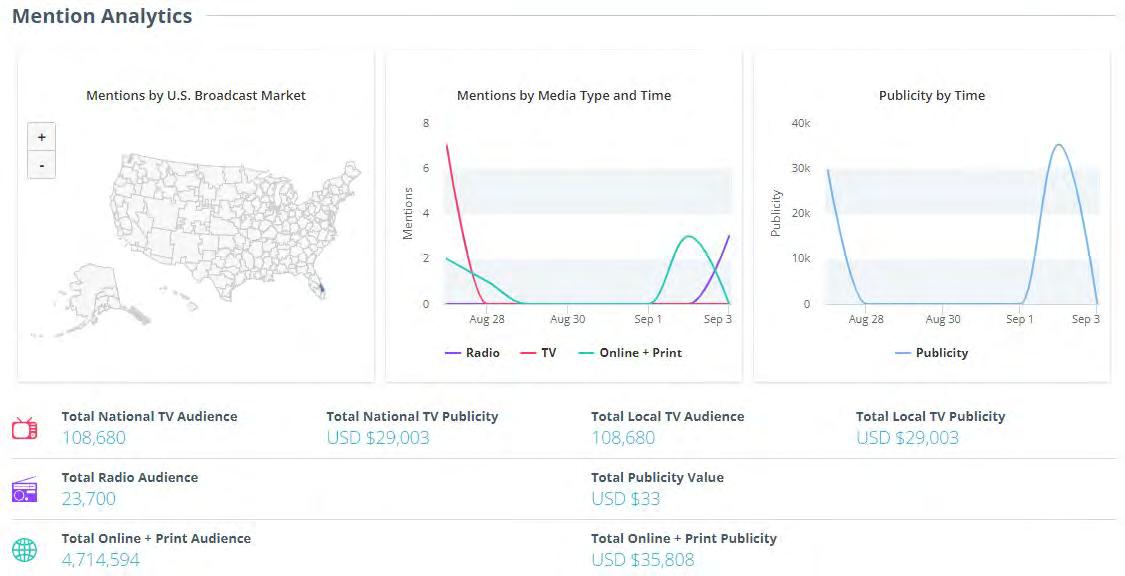Screen dimensions: 1125x576
Task: Zoom in on the broadcast market map
Action: click(x=41, y=137)
